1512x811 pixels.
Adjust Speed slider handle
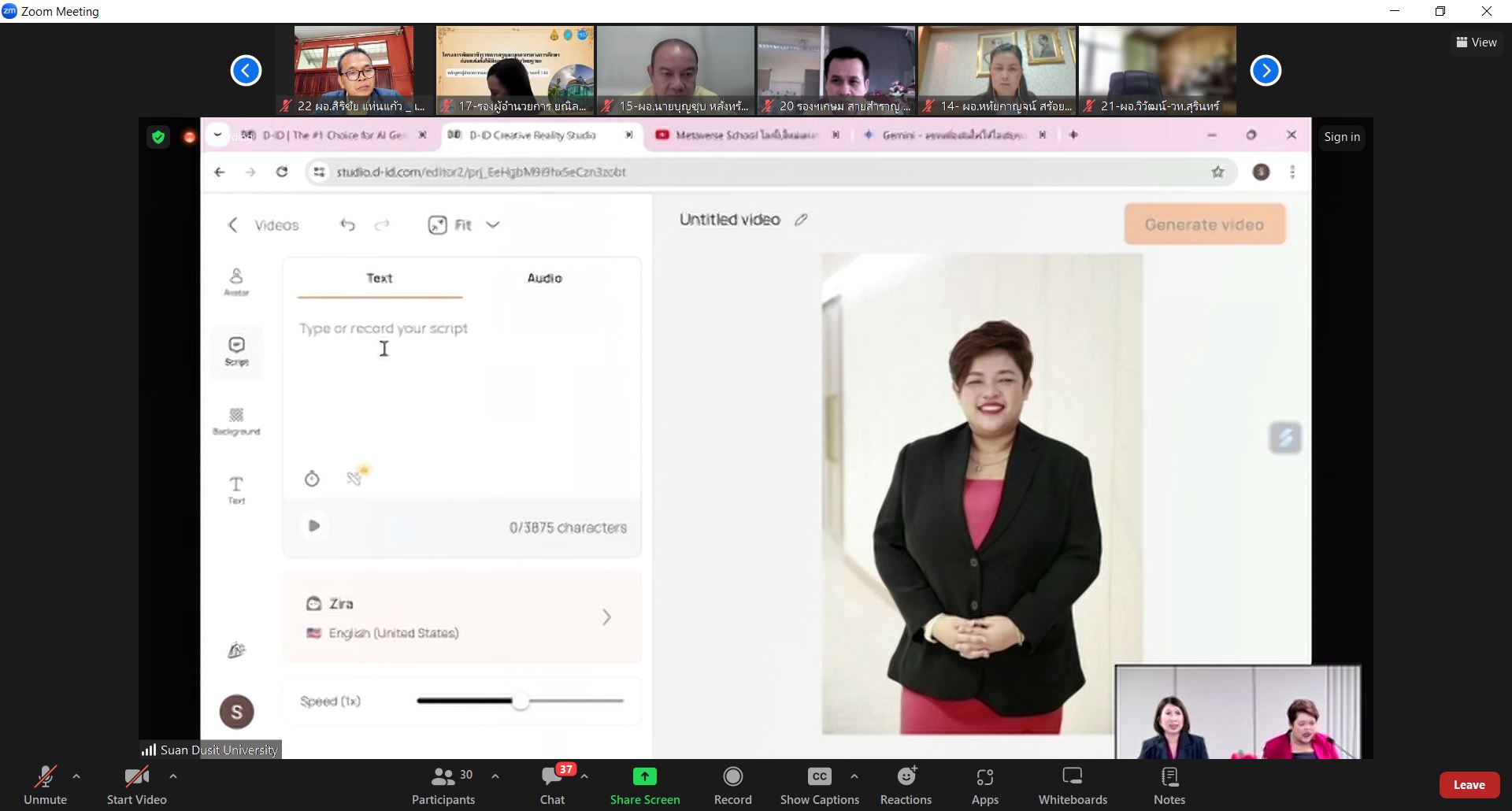point(521,701)
